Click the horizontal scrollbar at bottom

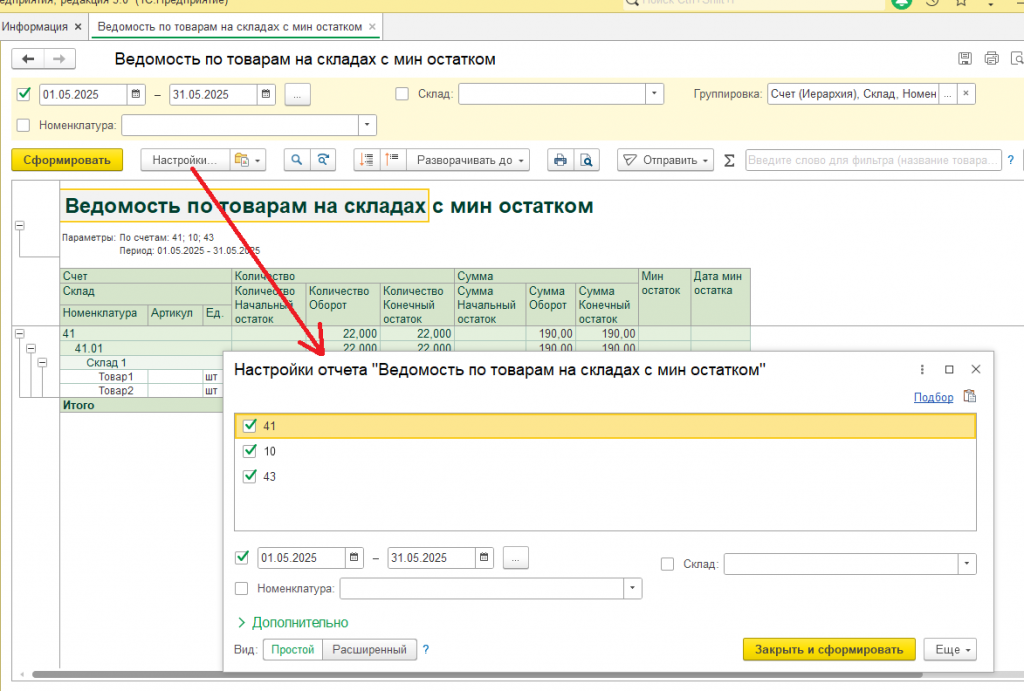point(477,675)
